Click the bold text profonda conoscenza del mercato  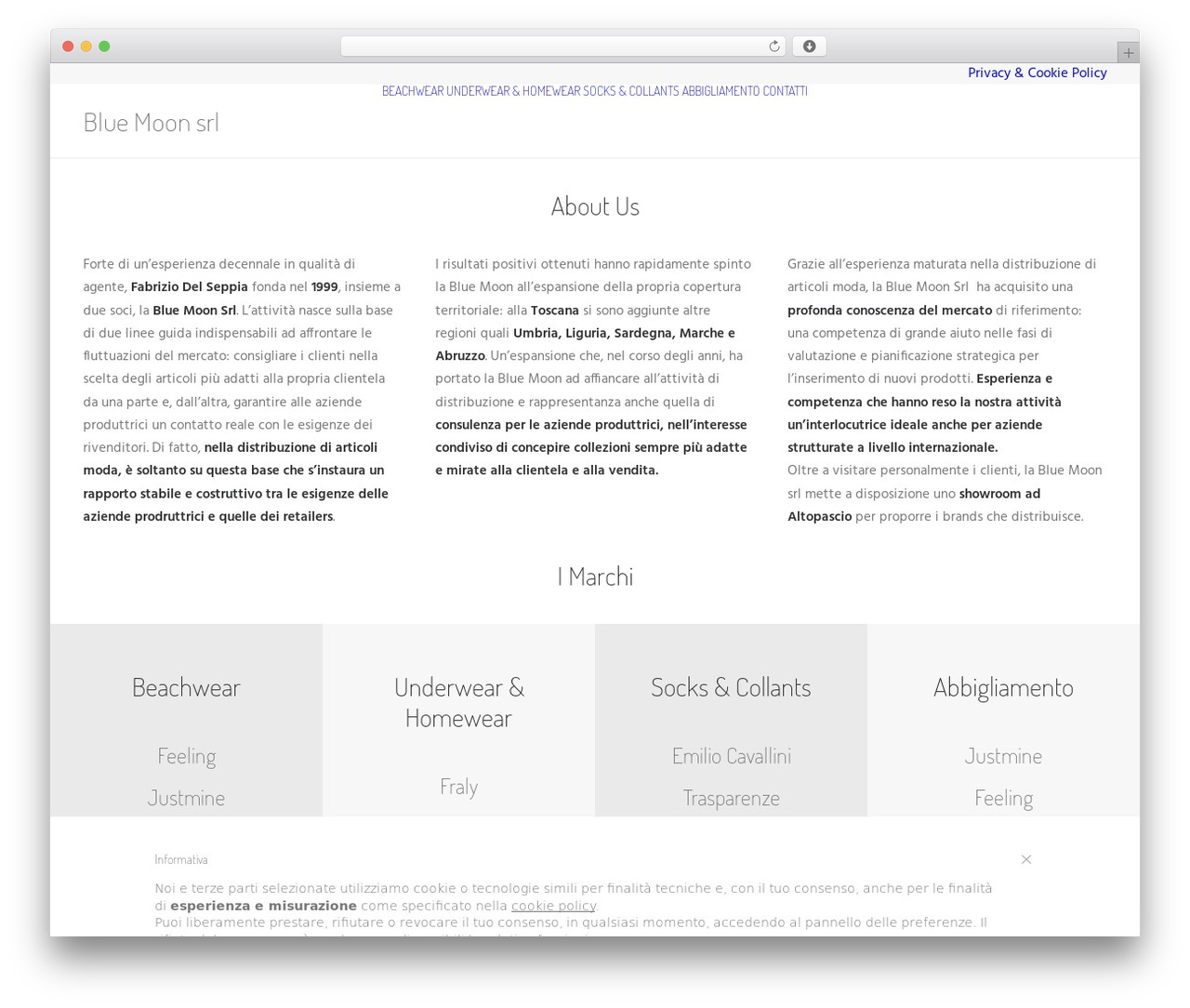890,311
